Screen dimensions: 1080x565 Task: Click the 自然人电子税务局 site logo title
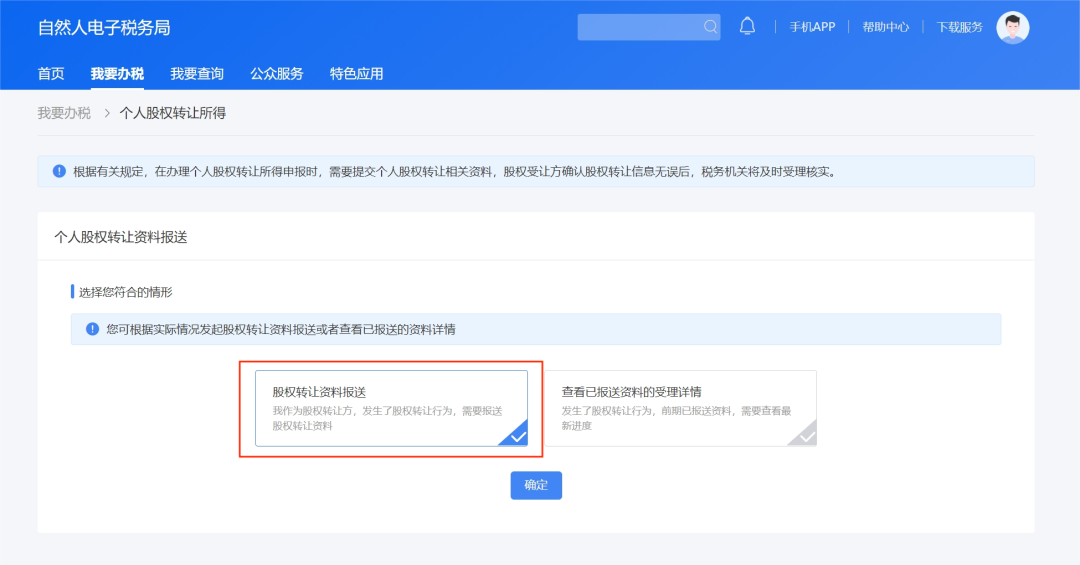[x=104, y=28]
